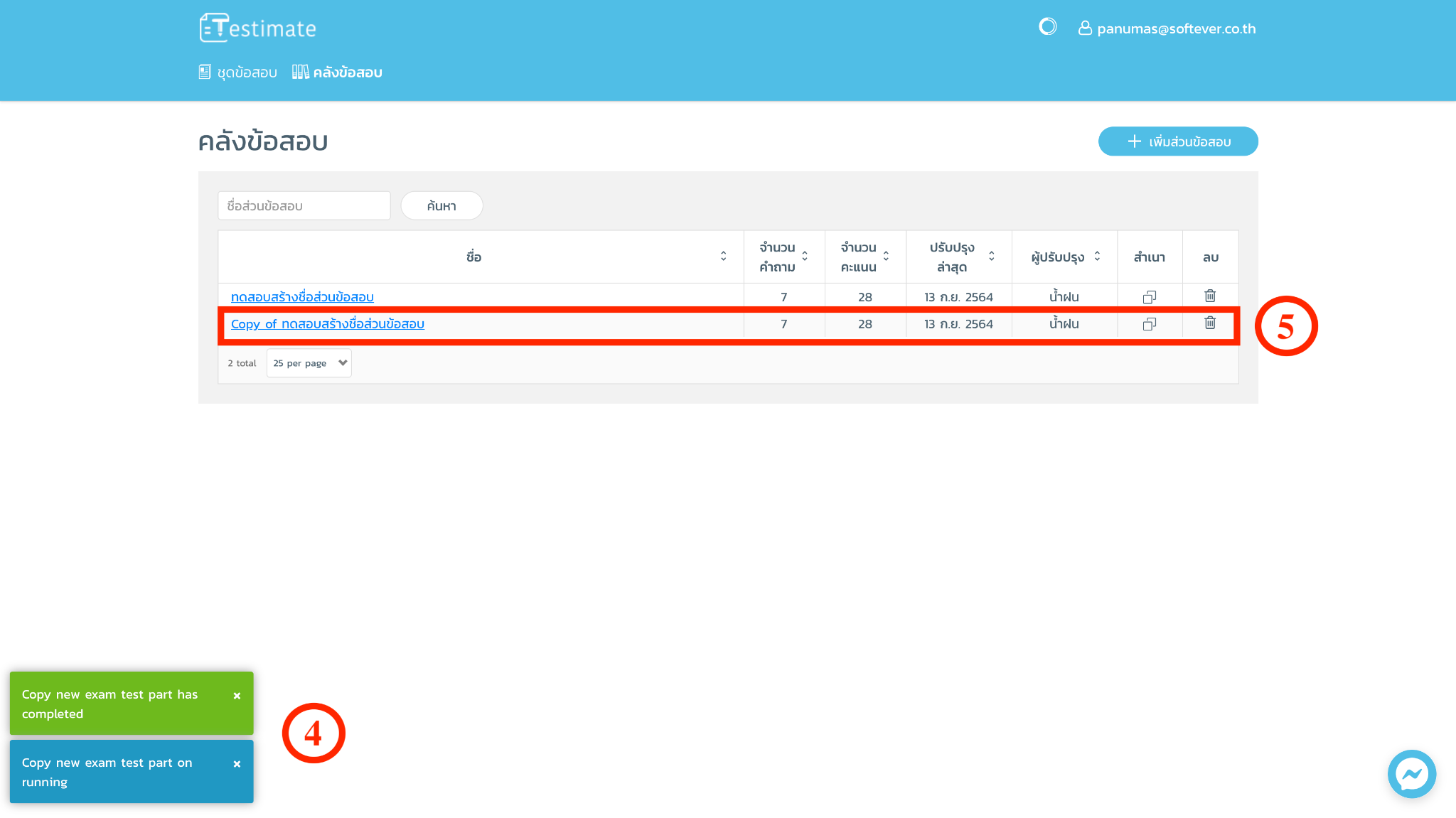Image resolution: width=1456 pixels, height=818 pixels.
Task: Click the user profile icon beside email
Action: tap(1085, 28)
